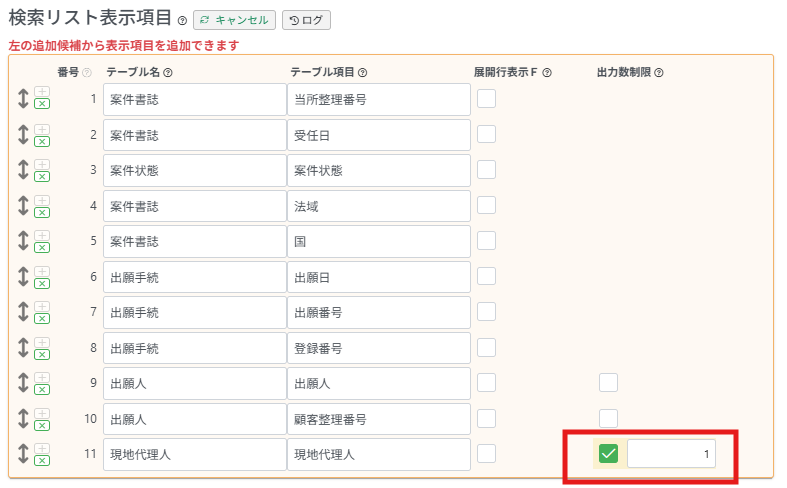Click the green delete icon on row 8
This screenshot has width=787, height=488.
42,354
